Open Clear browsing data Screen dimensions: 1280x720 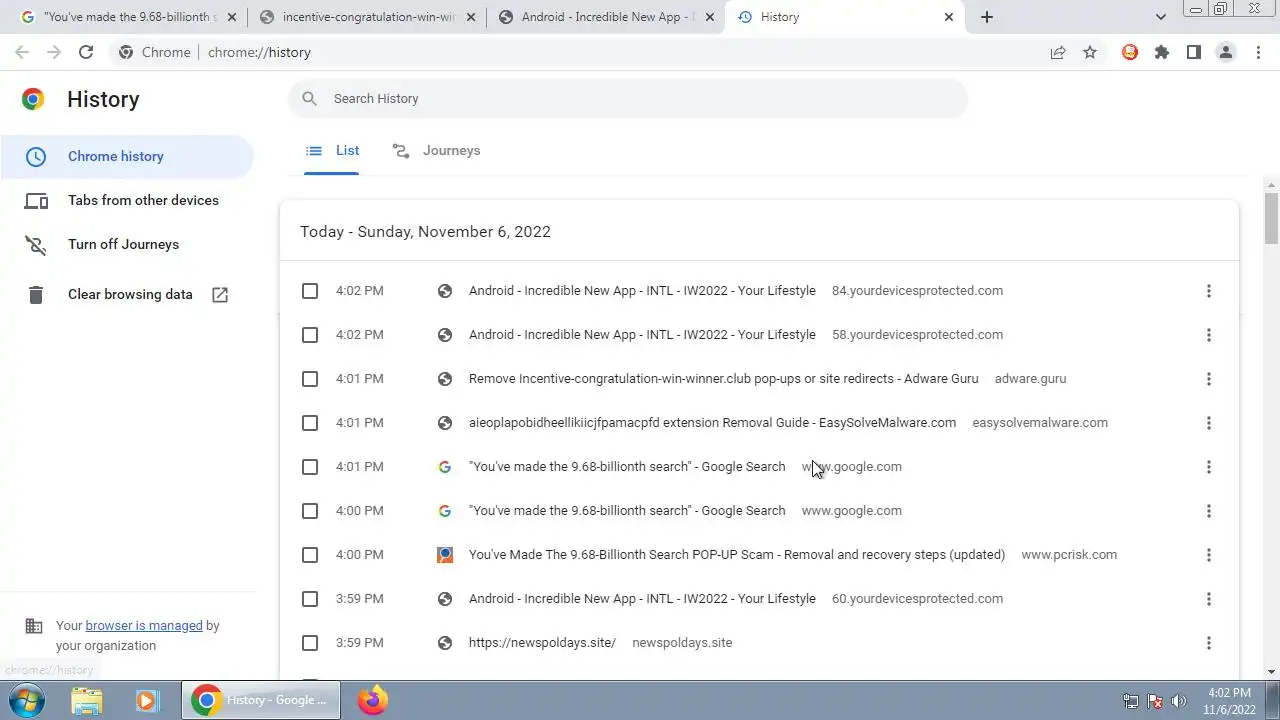coord(127,294)
